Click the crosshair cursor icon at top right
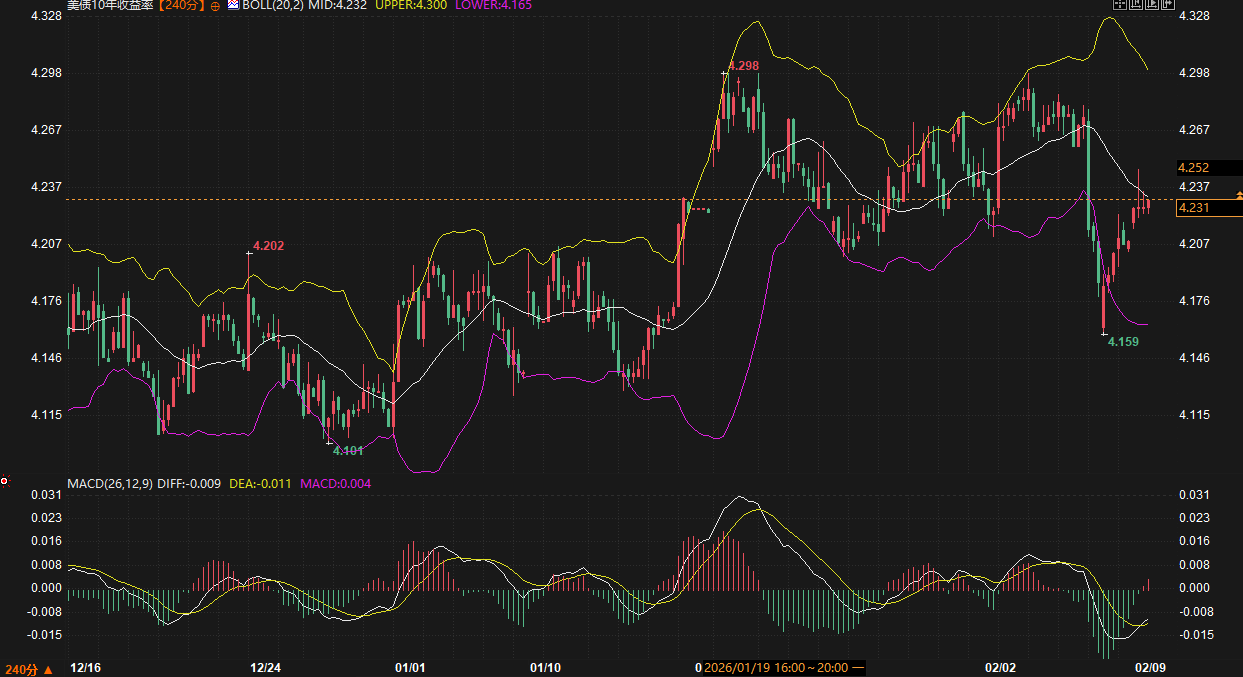 pos(1120,5)
